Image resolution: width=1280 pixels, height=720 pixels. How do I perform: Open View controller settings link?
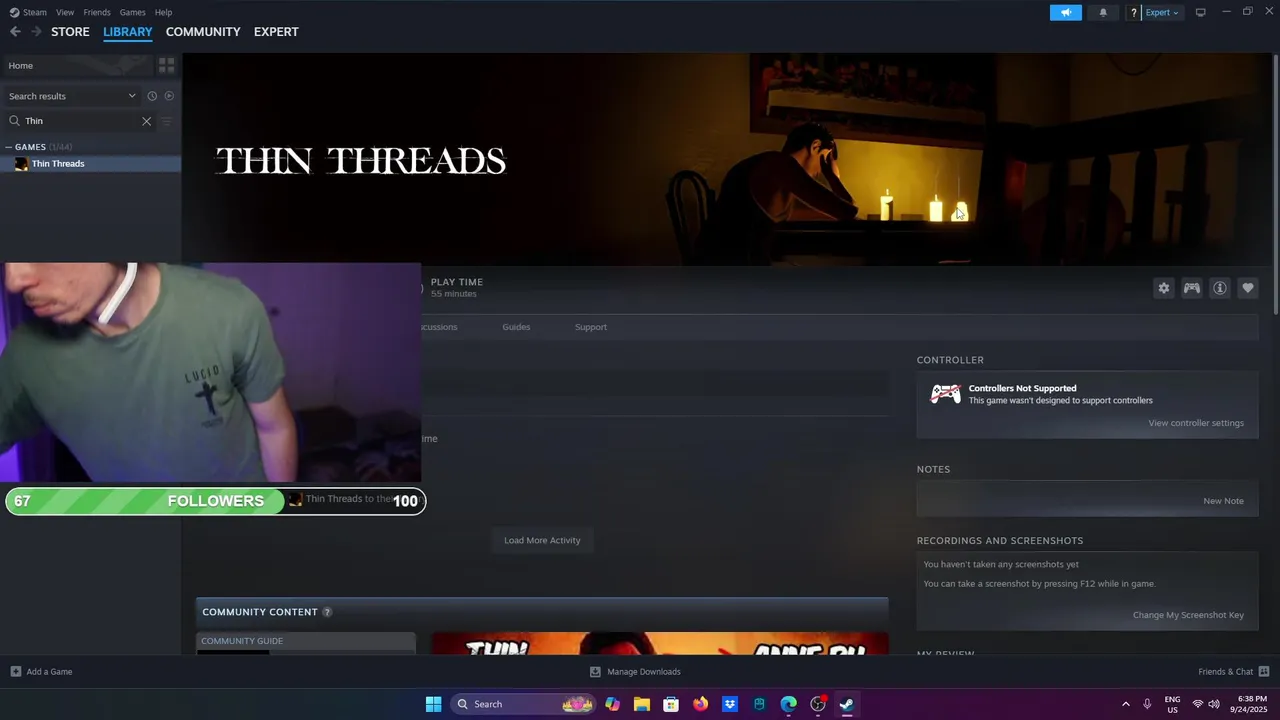click(x=1196, y=423)
